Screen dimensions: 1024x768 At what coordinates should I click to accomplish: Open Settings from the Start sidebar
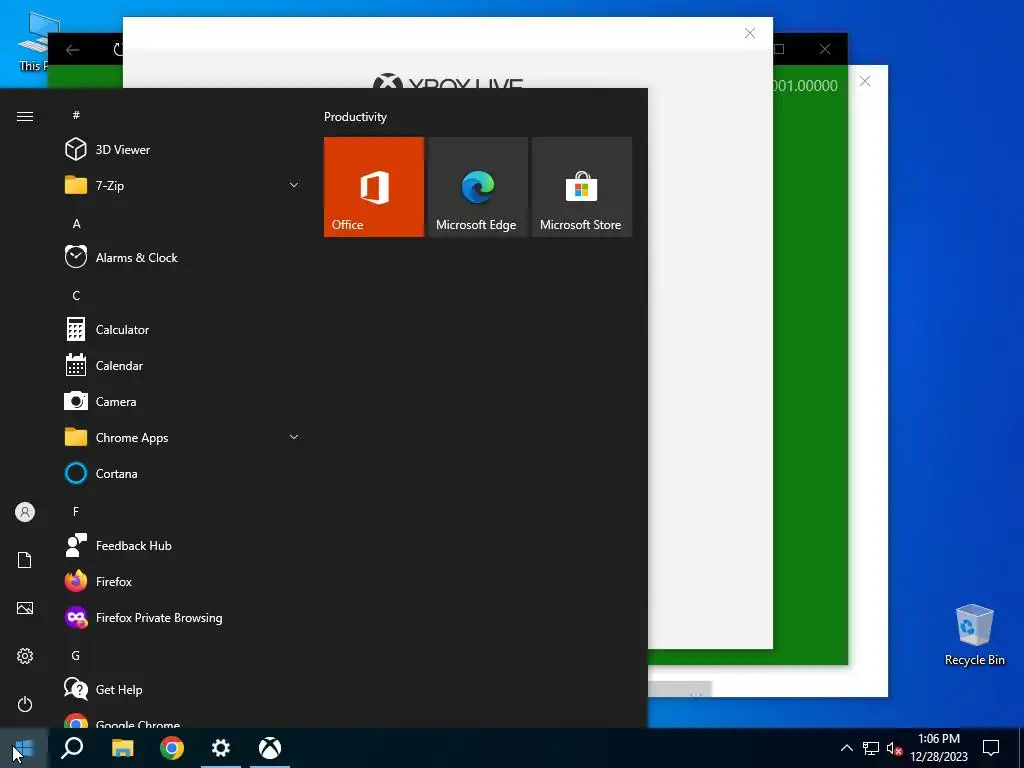(25, 656)
